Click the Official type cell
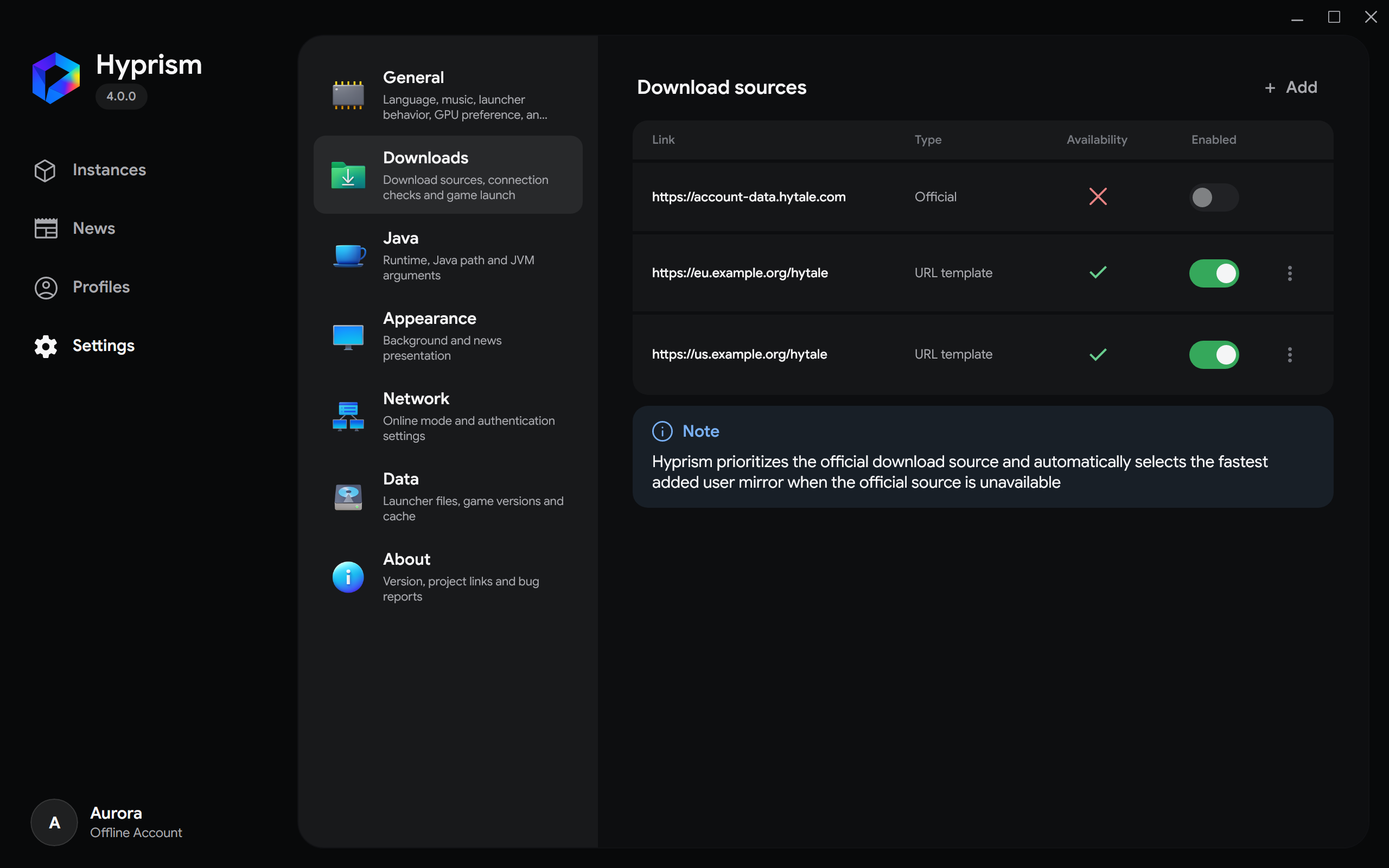 [x=935, y=197]
